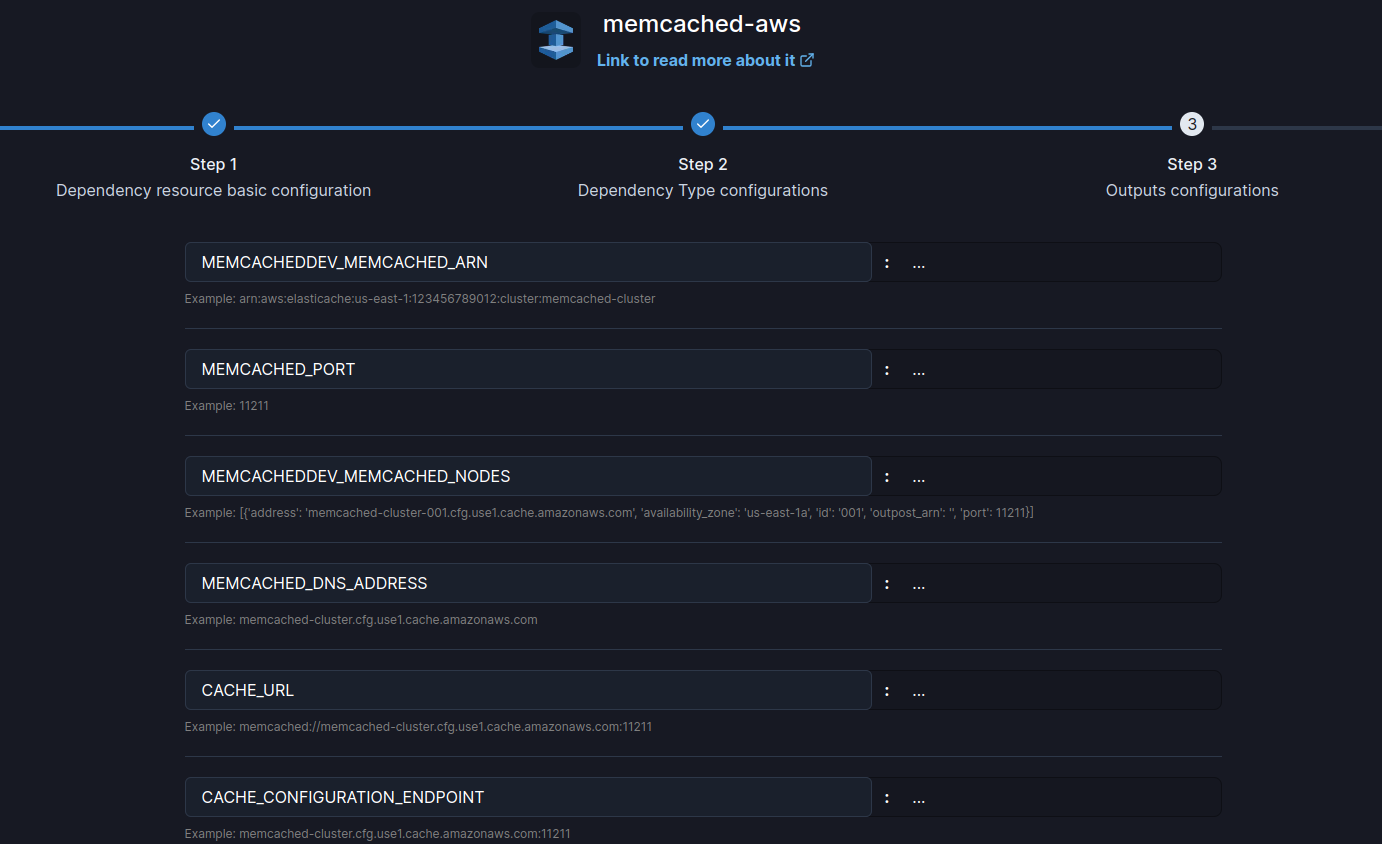
Task: Click the memcached-aws logo icon
Action: [556, 40]
